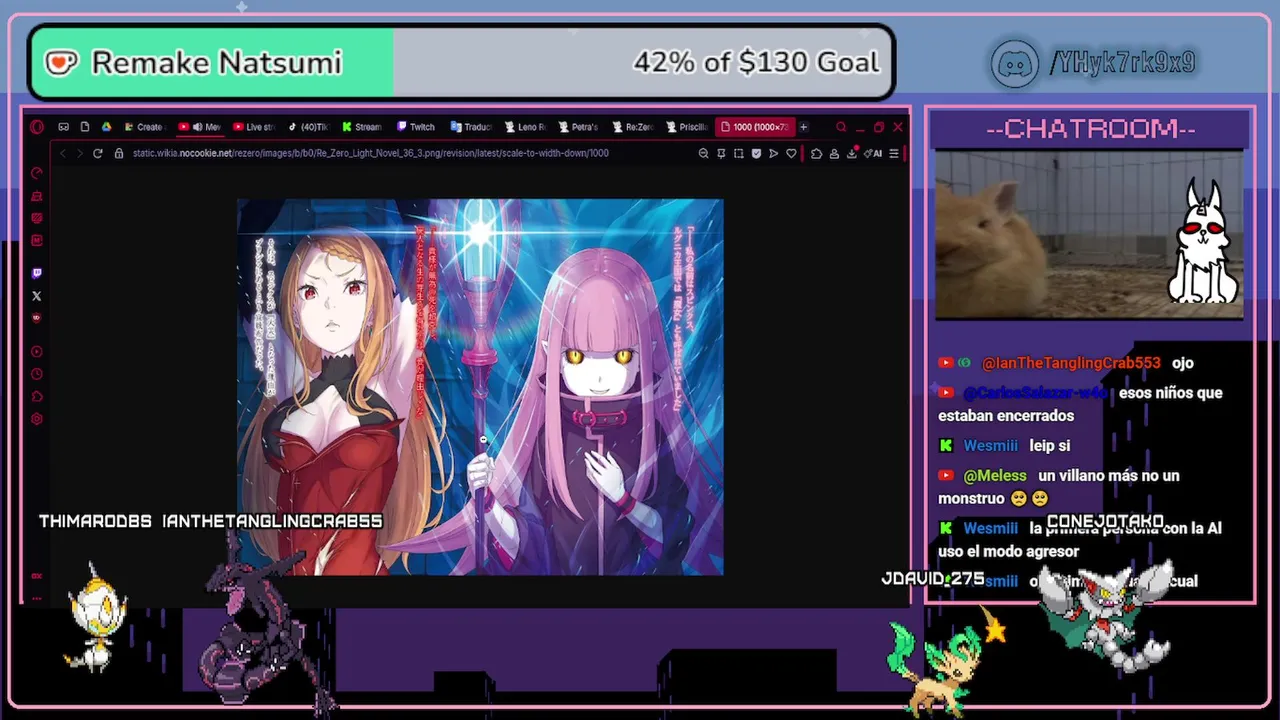The width and height of the screenshot is (1280, 720).
Task: Click the '--CHATROOM--' header
Action: (1090, 129)
